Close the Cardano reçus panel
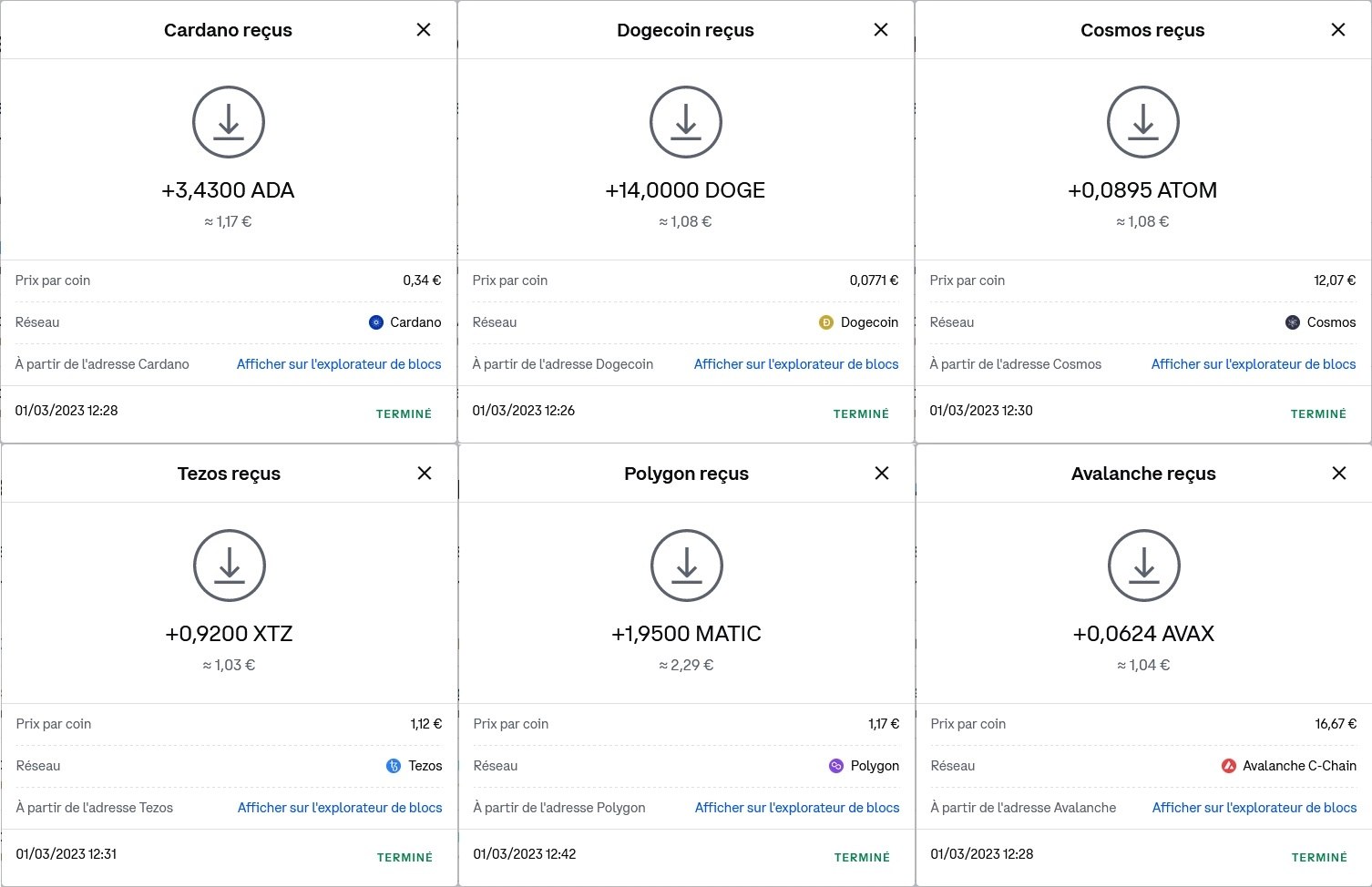This screenshot has height=887, width=1372. (424, 30)
